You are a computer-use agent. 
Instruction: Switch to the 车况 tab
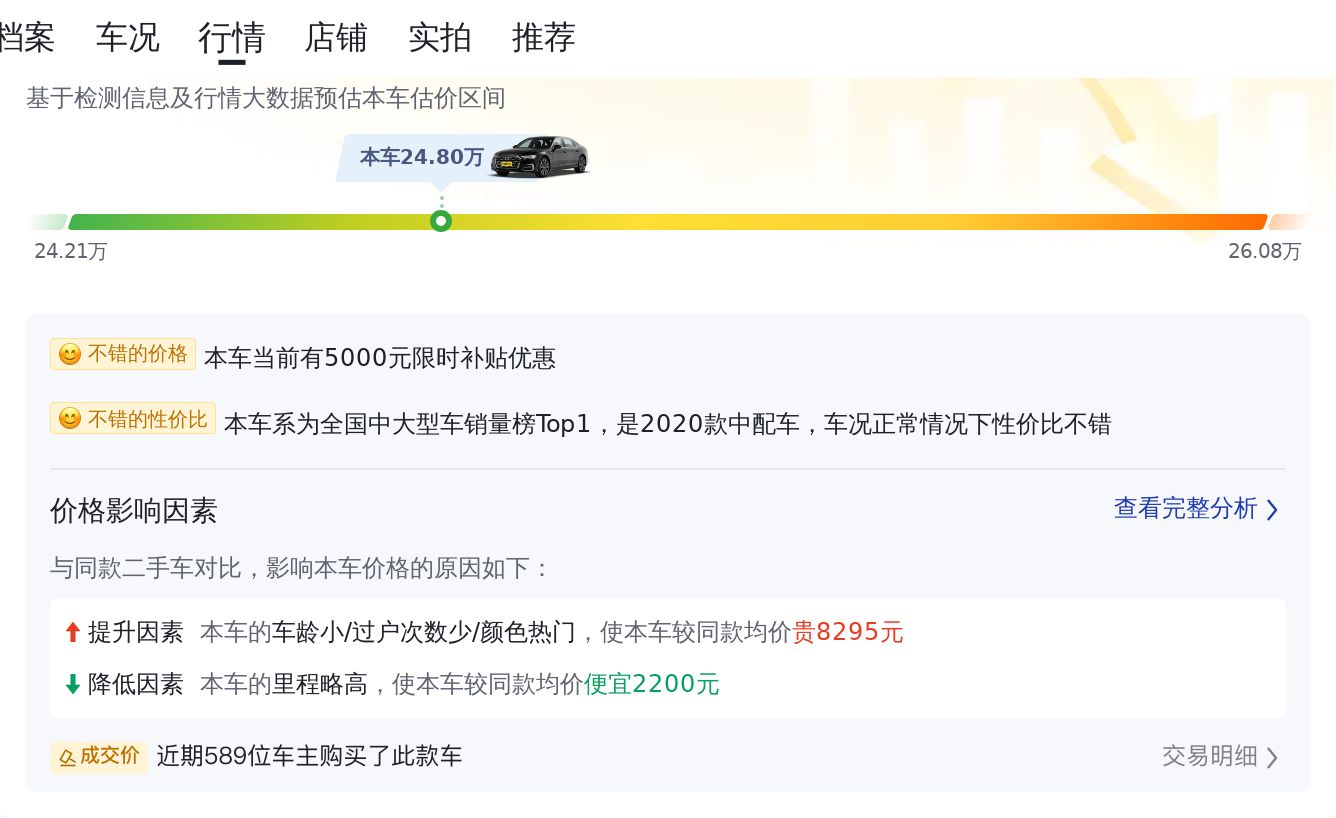127,38
